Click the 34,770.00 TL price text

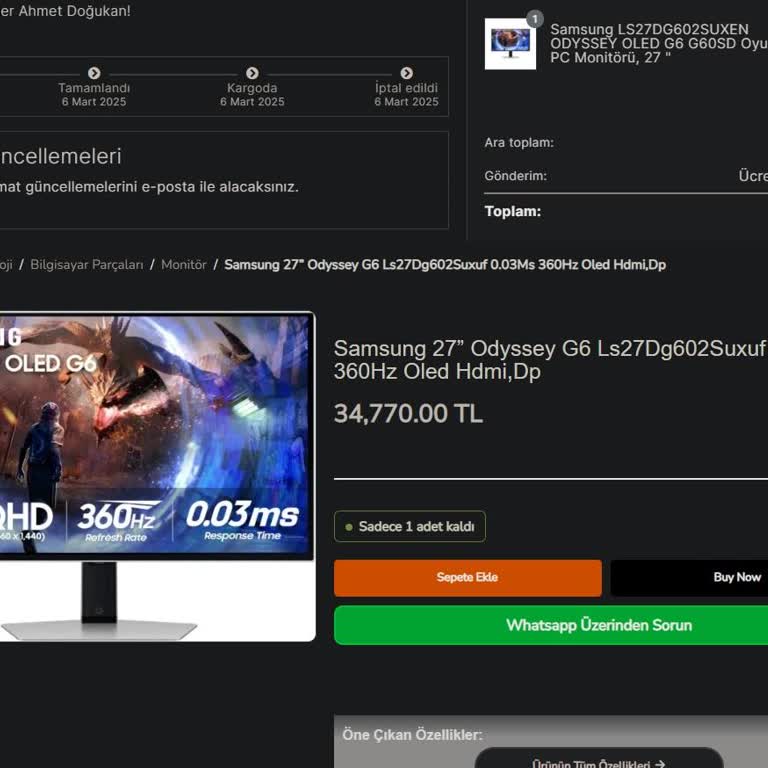pos(408,414)
